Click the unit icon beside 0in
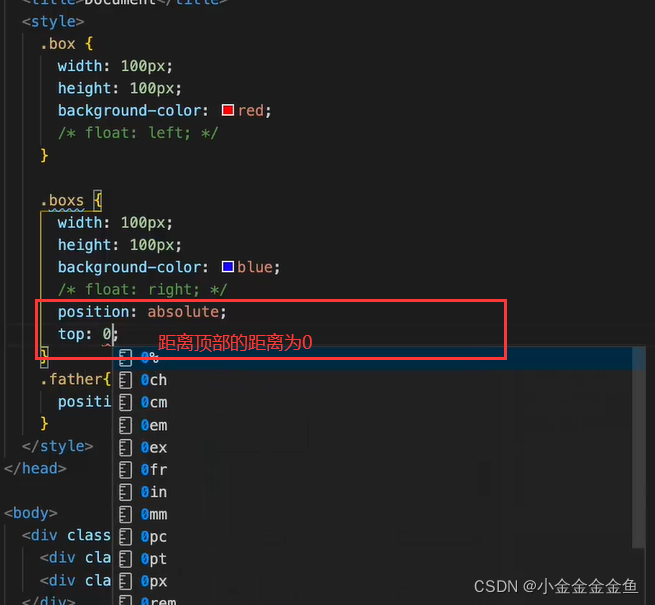The image size is (655, 605). 125,492
